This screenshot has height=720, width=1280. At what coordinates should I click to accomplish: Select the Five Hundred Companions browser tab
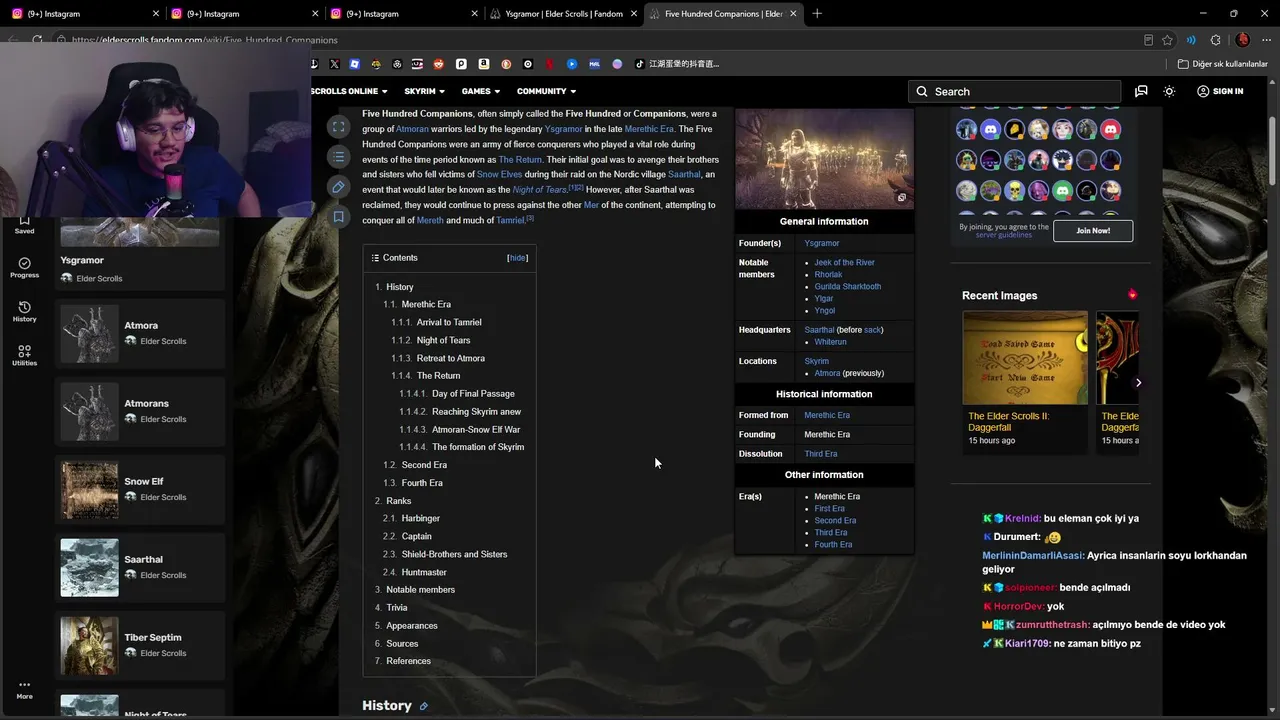pos(724,14)
